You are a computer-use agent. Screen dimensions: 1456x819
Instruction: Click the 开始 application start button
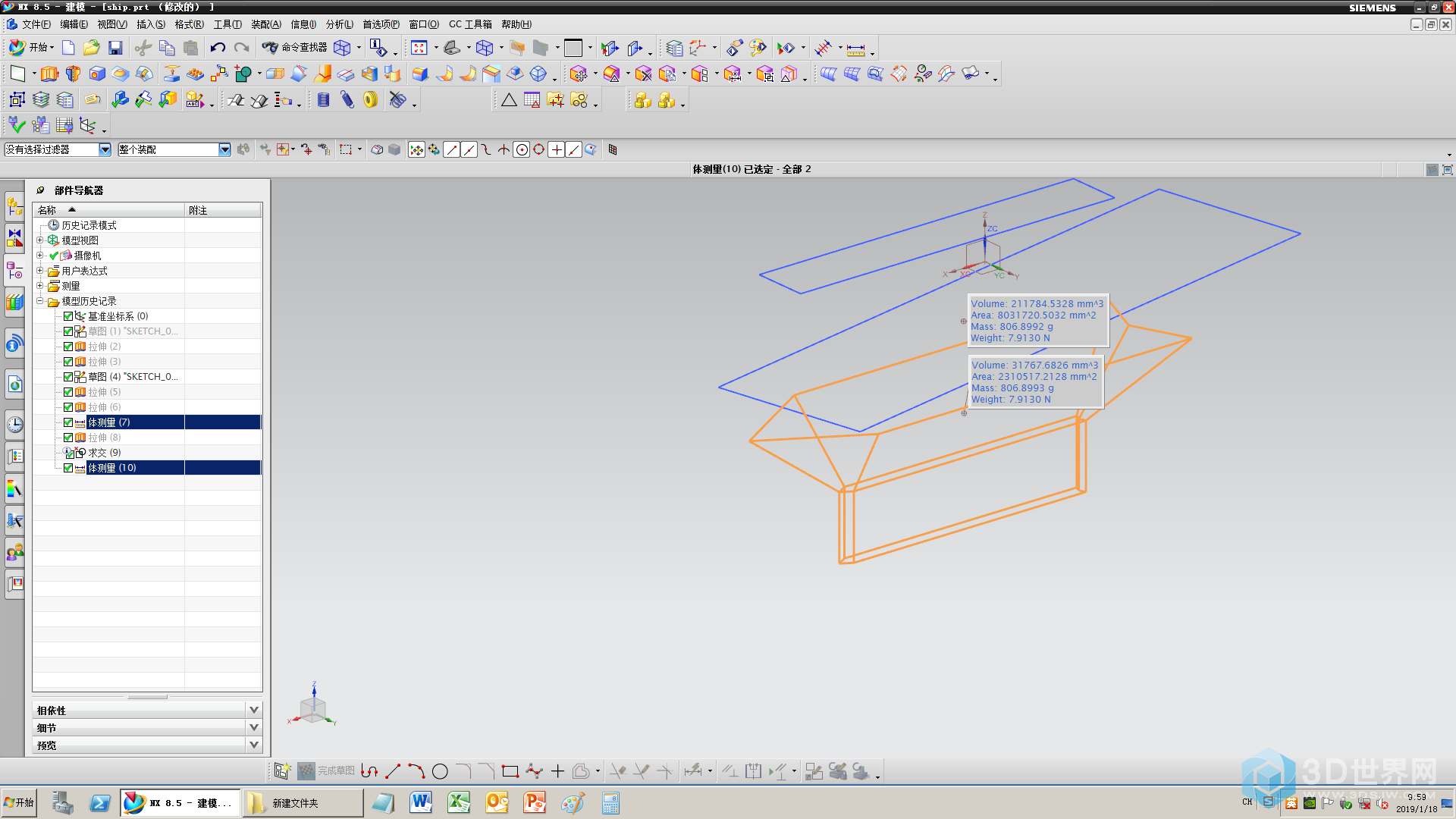(31, 48)
